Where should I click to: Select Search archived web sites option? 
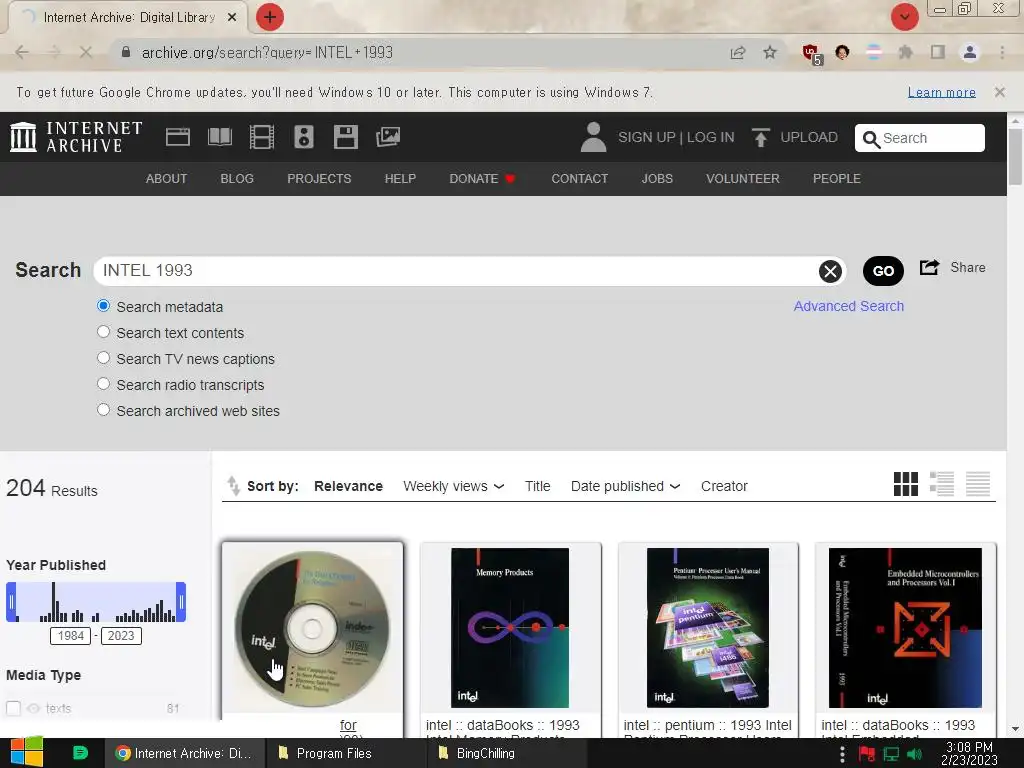(x=103, y=409)
